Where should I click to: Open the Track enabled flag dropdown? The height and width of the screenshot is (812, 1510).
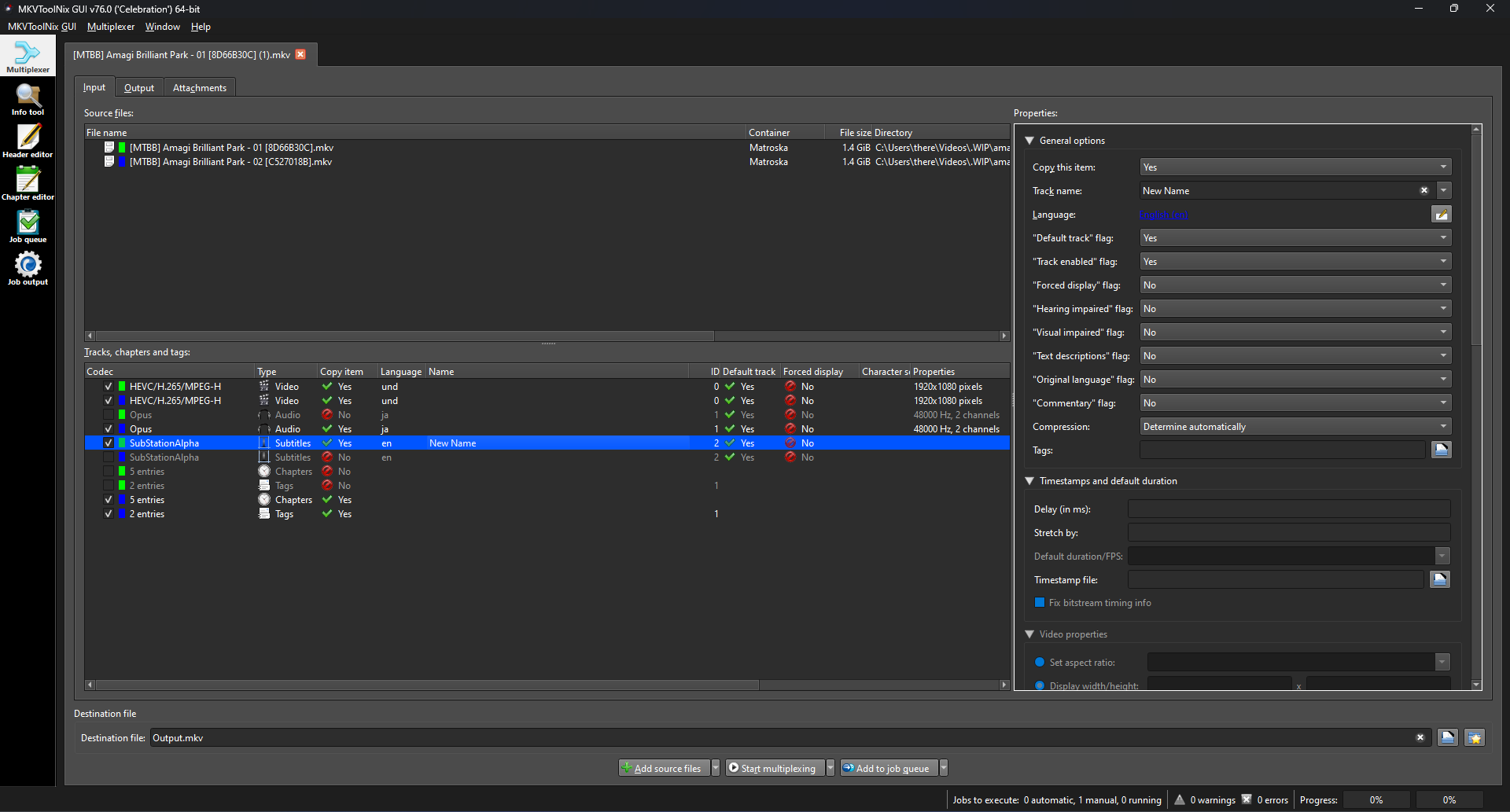(1295, 261)
